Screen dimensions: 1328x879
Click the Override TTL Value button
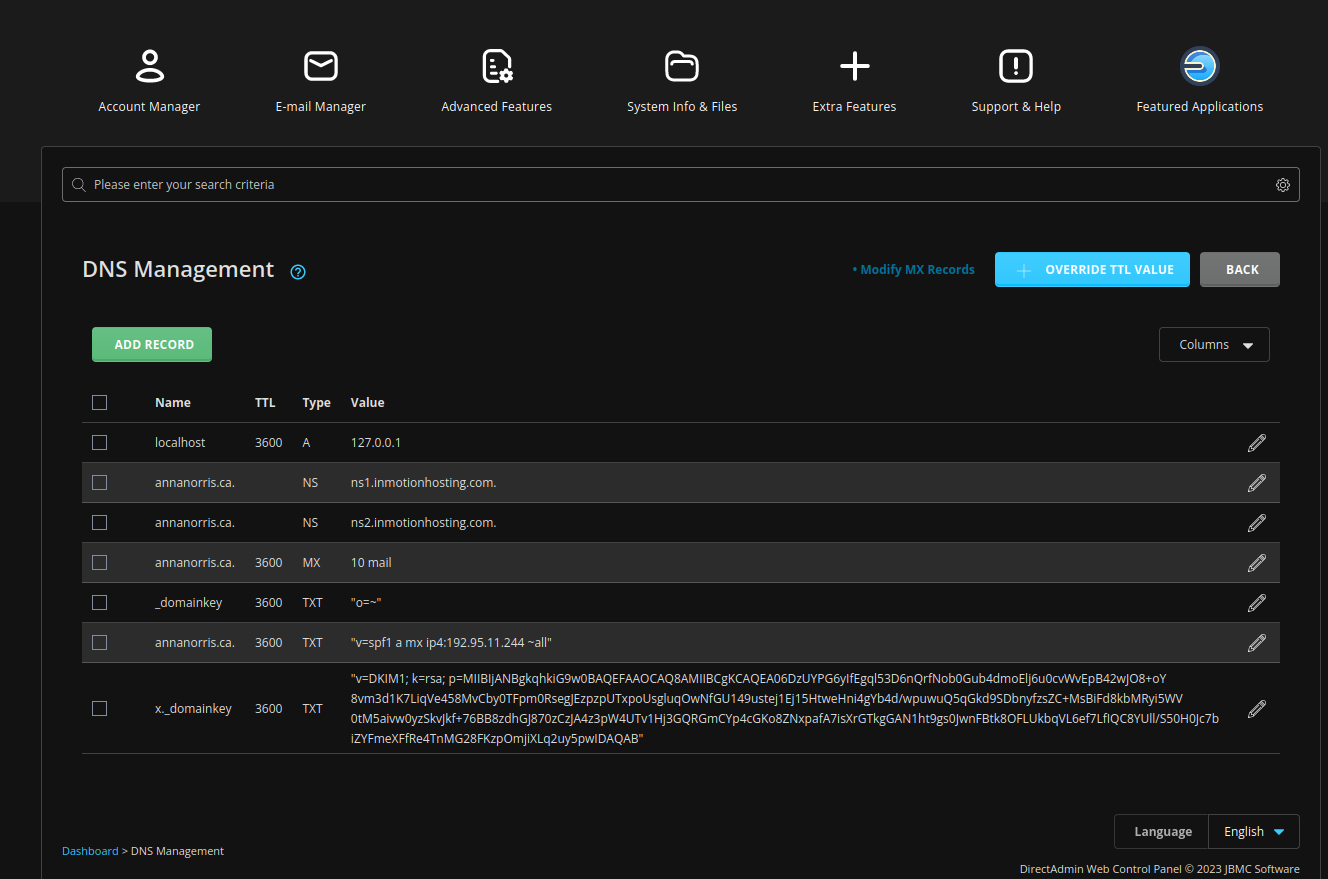click(1092, 270)
